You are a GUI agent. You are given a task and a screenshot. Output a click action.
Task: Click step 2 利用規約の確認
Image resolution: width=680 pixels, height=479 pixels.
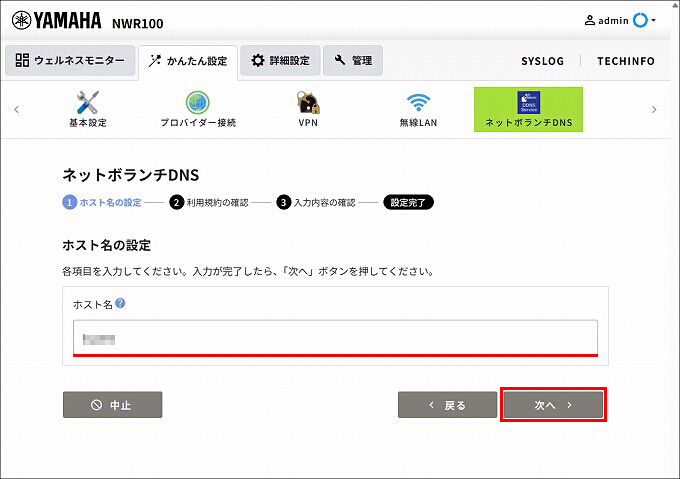point(209,202)
